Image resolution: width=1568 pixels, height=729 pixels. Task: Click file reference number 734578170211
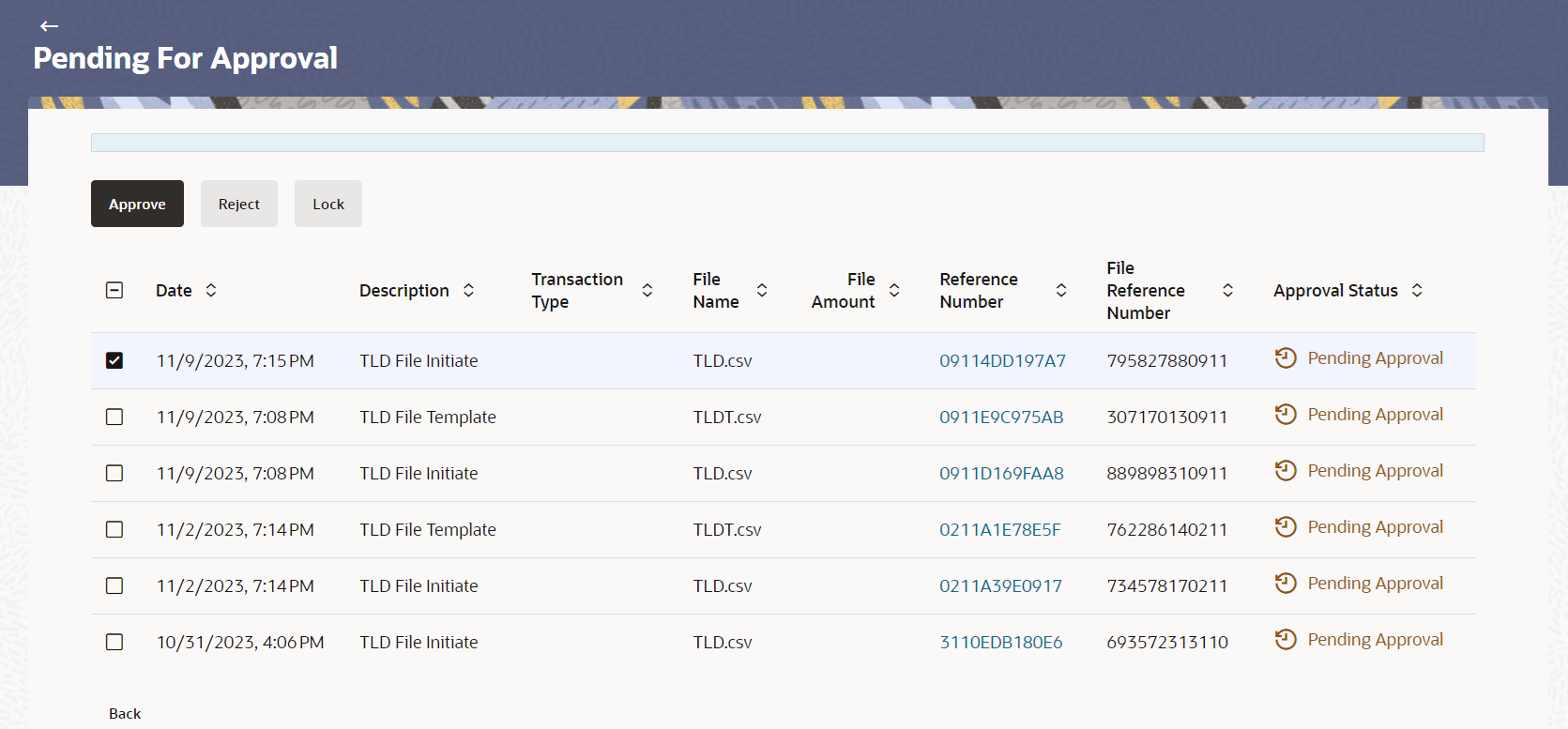pos(1167,586)
